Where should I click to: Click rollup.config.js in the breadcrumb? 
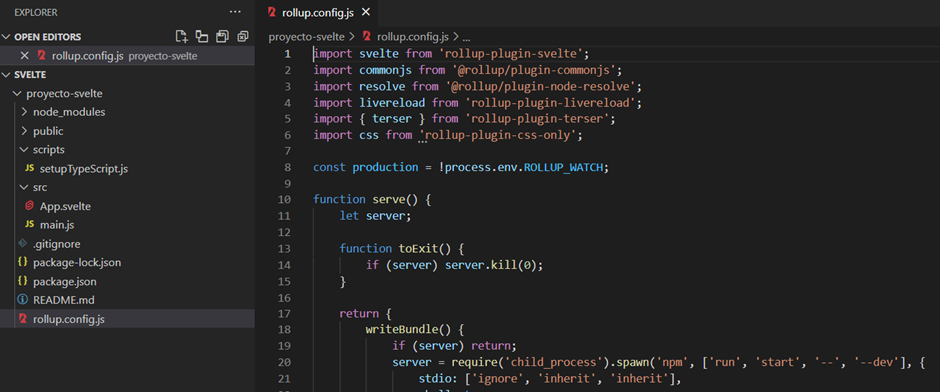[413, 37]
